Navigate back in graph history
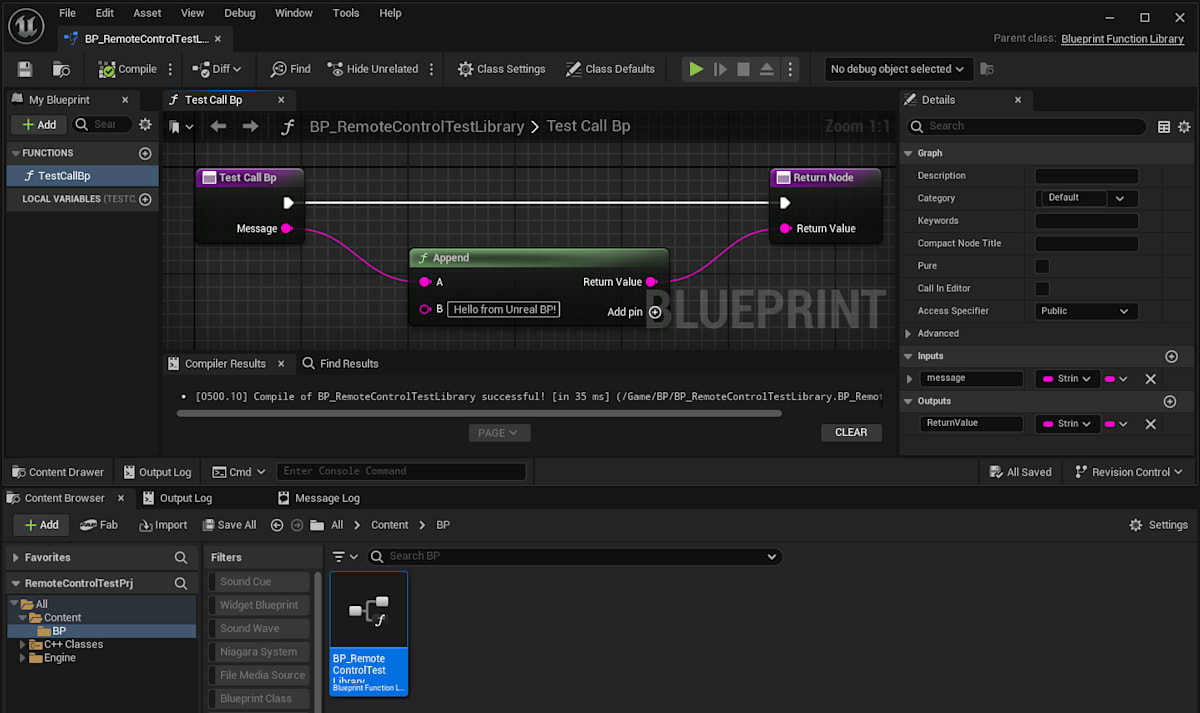The width and height of the screenshot is (1200, 713). pyautogui.click(x=218, y=127)
